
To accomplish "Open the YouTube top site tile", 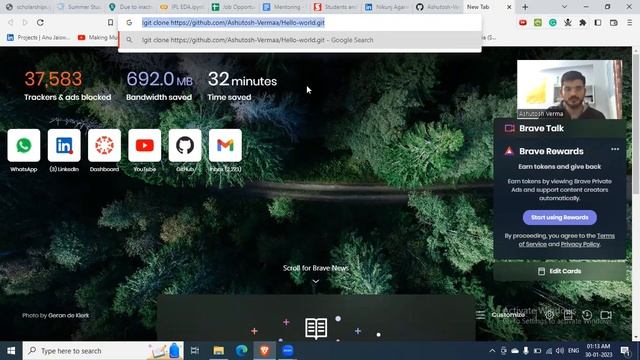I will pos(144,145).
